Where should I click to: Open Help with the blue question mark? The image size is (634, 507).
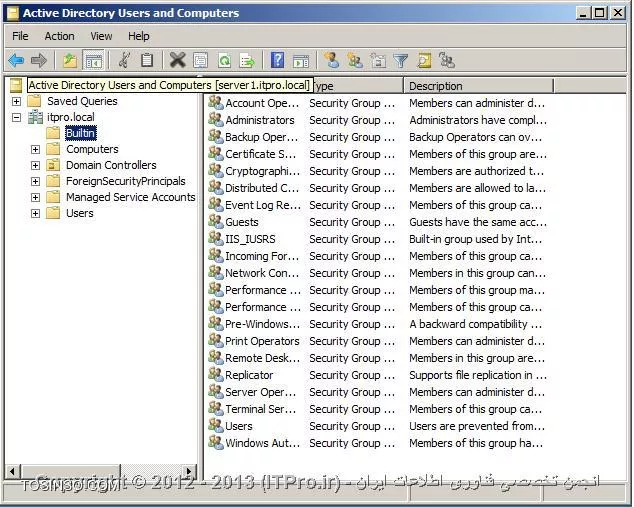coord(277,61)
